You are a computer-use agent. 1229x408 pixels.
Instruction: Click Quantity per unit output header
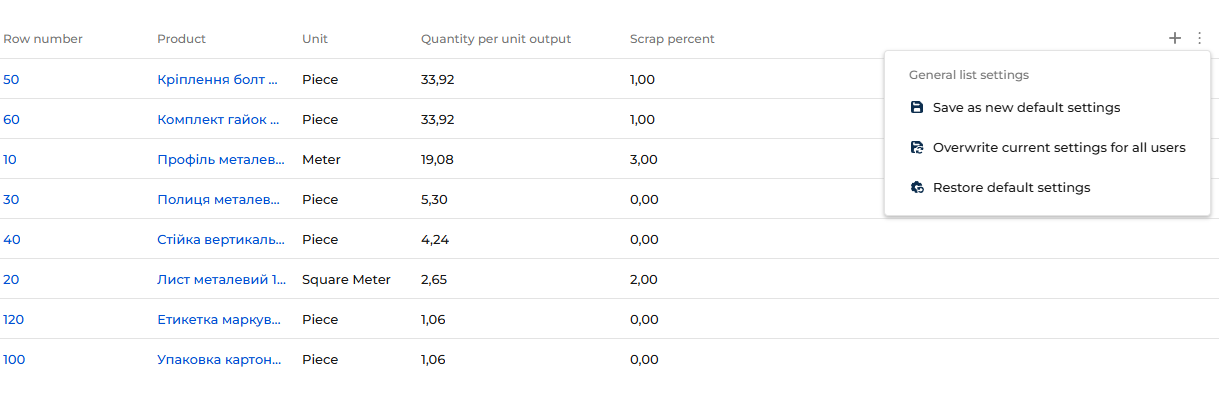point(495,39)
